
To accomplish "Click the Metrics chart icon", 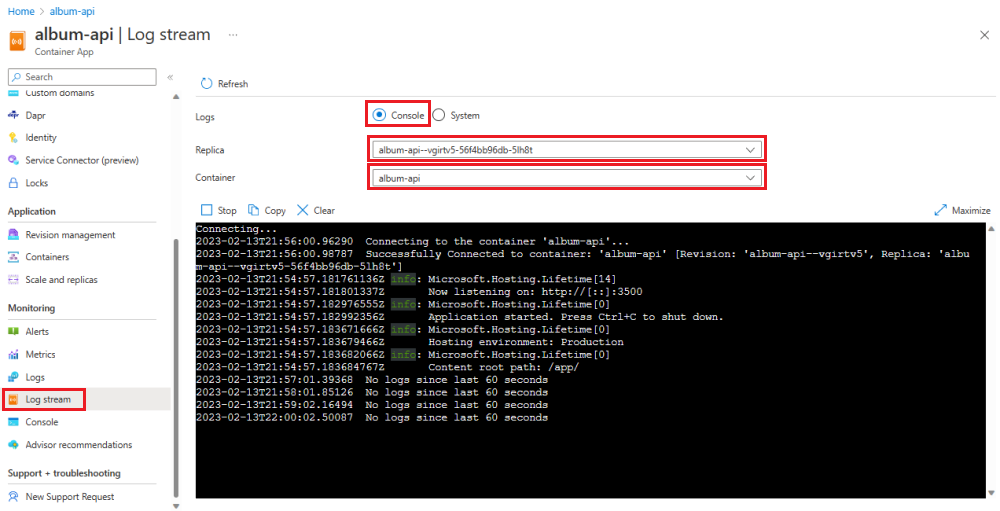I will click(13, 355).
